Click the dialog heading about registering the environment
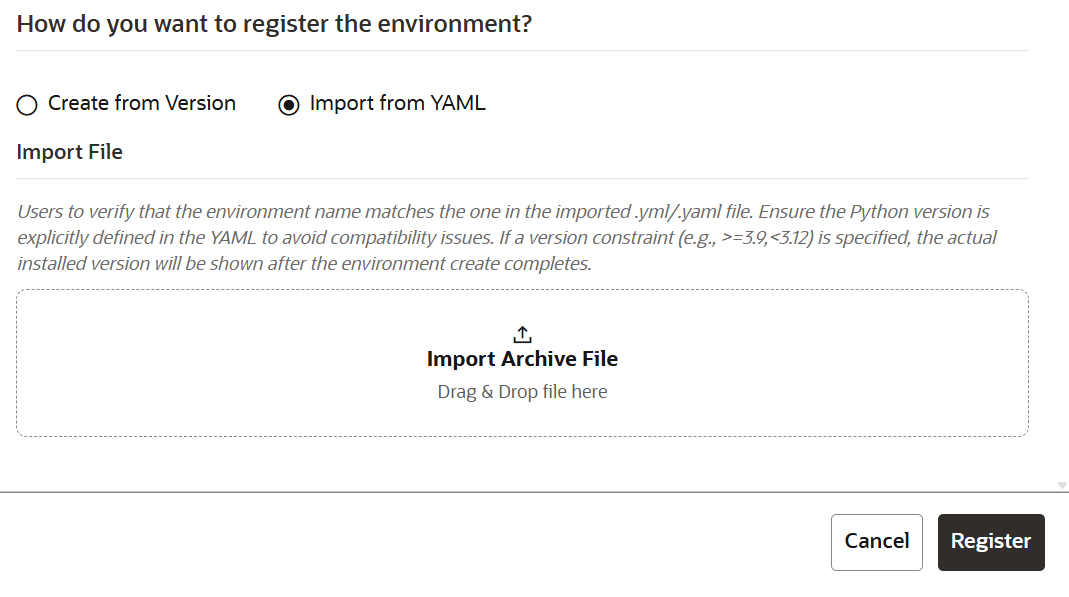This screenshot has width=1069, height=597. pos(273,23)
